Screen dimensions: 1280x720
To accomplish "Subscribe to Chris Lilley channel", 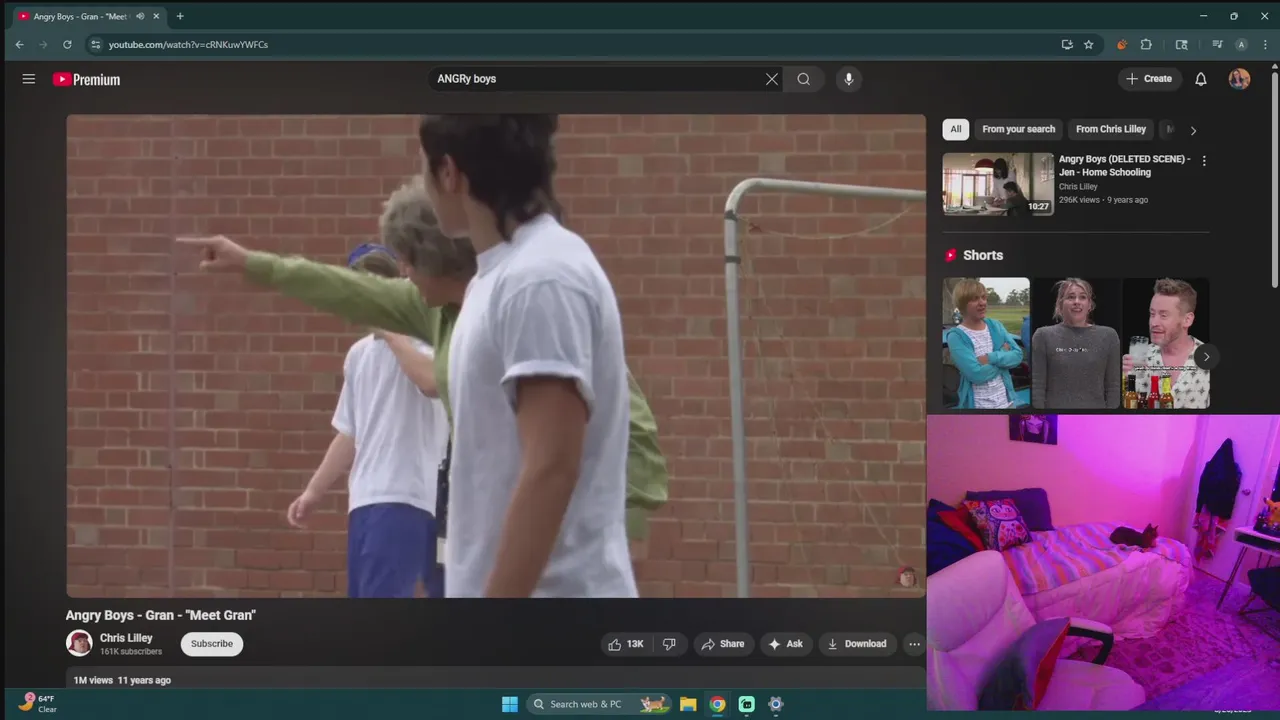I will point(212,644).
